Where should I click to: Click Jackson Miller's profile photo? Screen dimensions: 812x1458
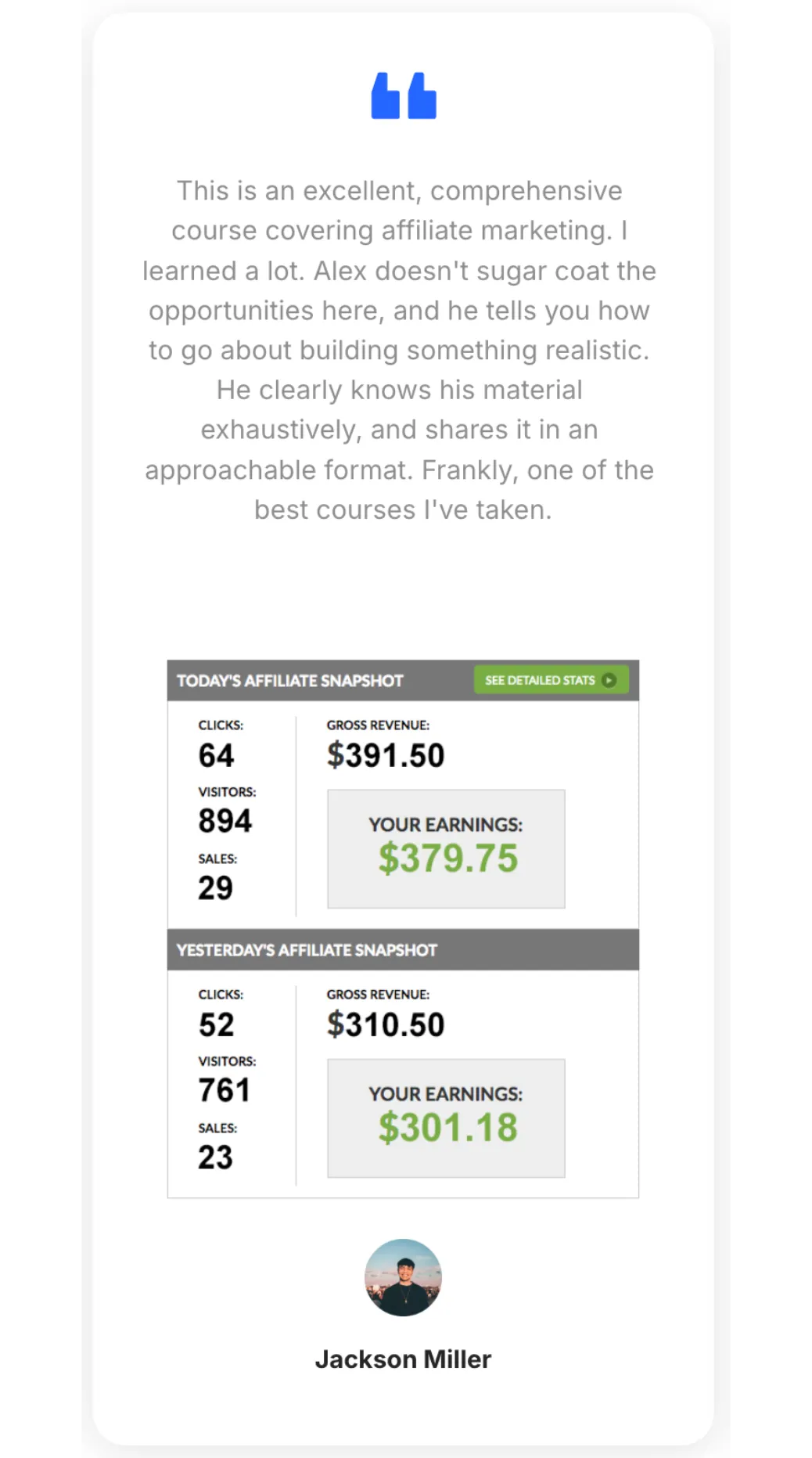tap(403, 1277)
